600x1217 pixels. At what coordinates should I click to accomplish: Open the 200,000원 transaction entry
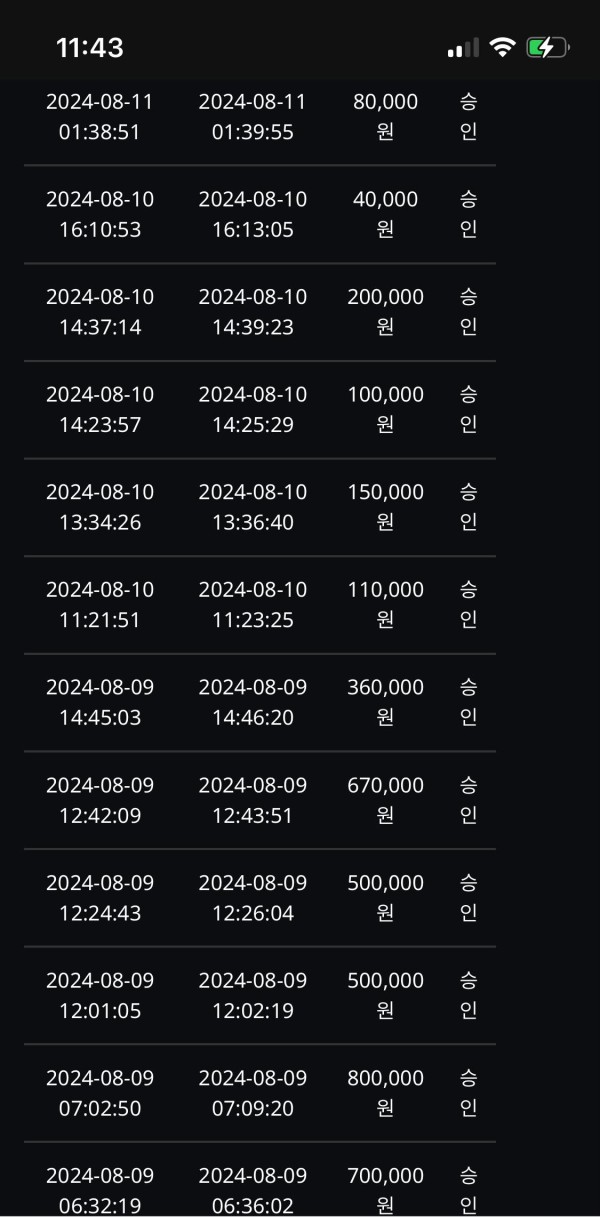260,312
